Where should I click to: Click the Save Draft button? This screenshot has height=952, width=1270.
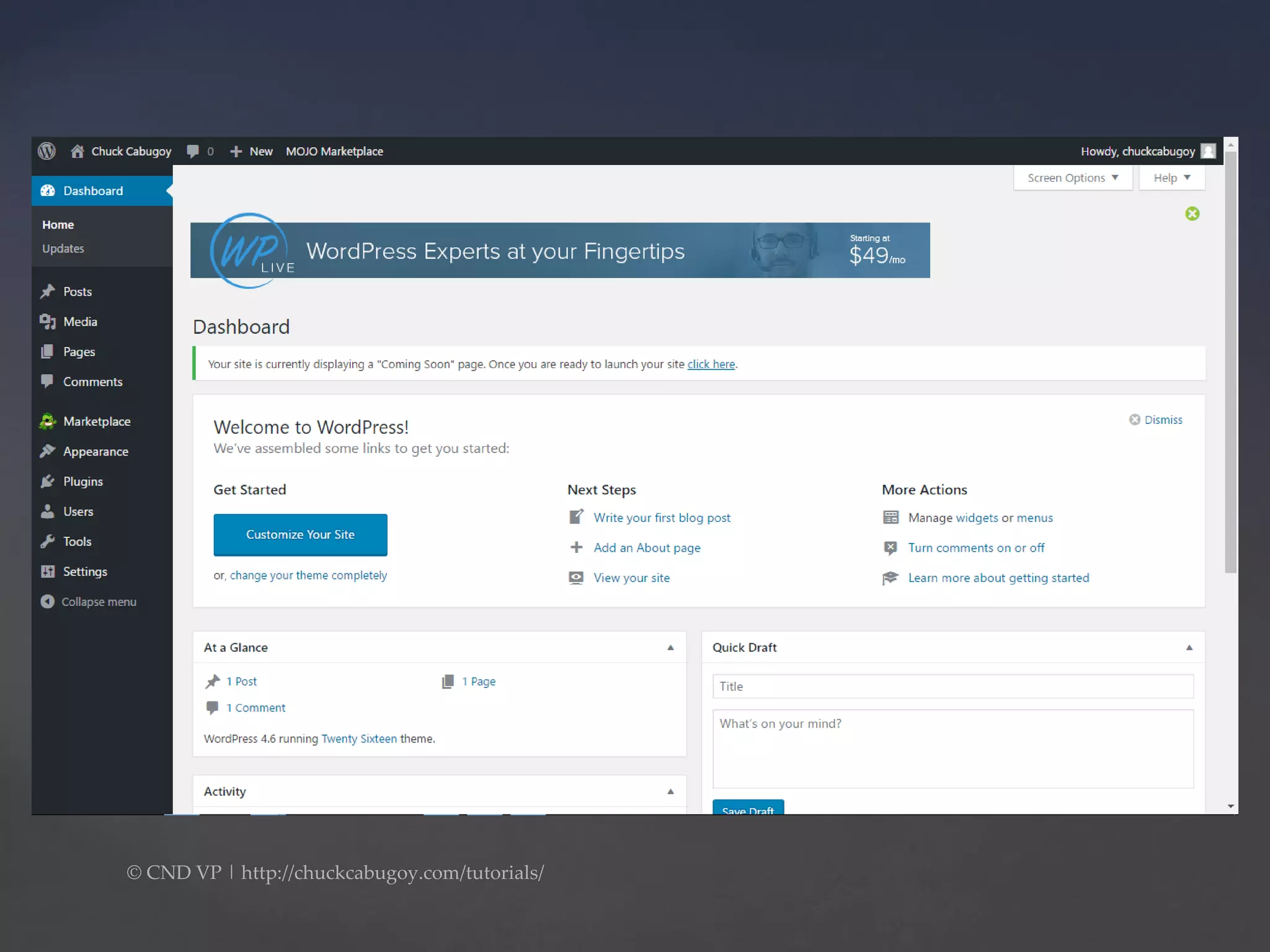[x=748, y=808]
